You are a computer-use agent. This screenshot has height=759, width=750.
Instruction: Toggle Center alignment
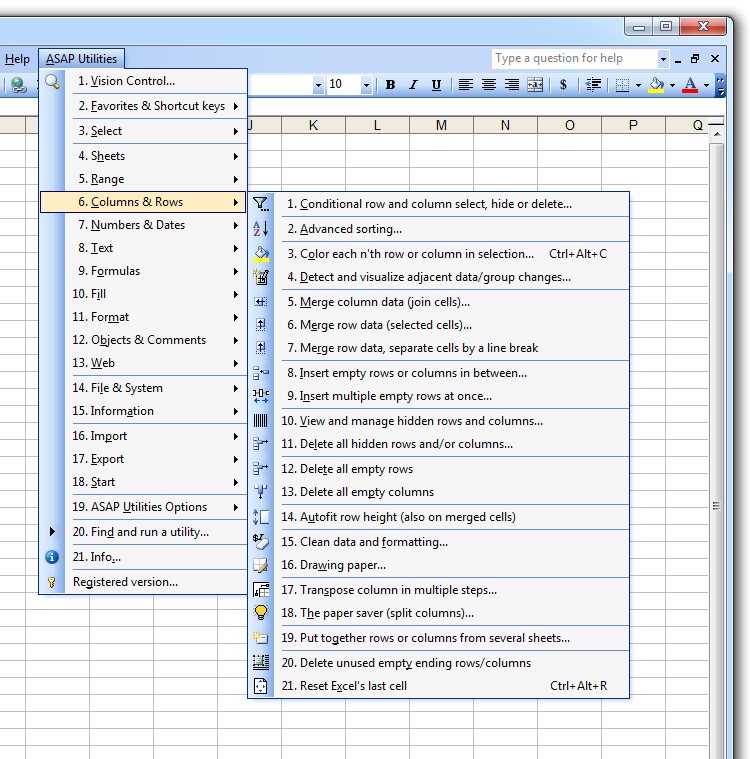[489, 85]
